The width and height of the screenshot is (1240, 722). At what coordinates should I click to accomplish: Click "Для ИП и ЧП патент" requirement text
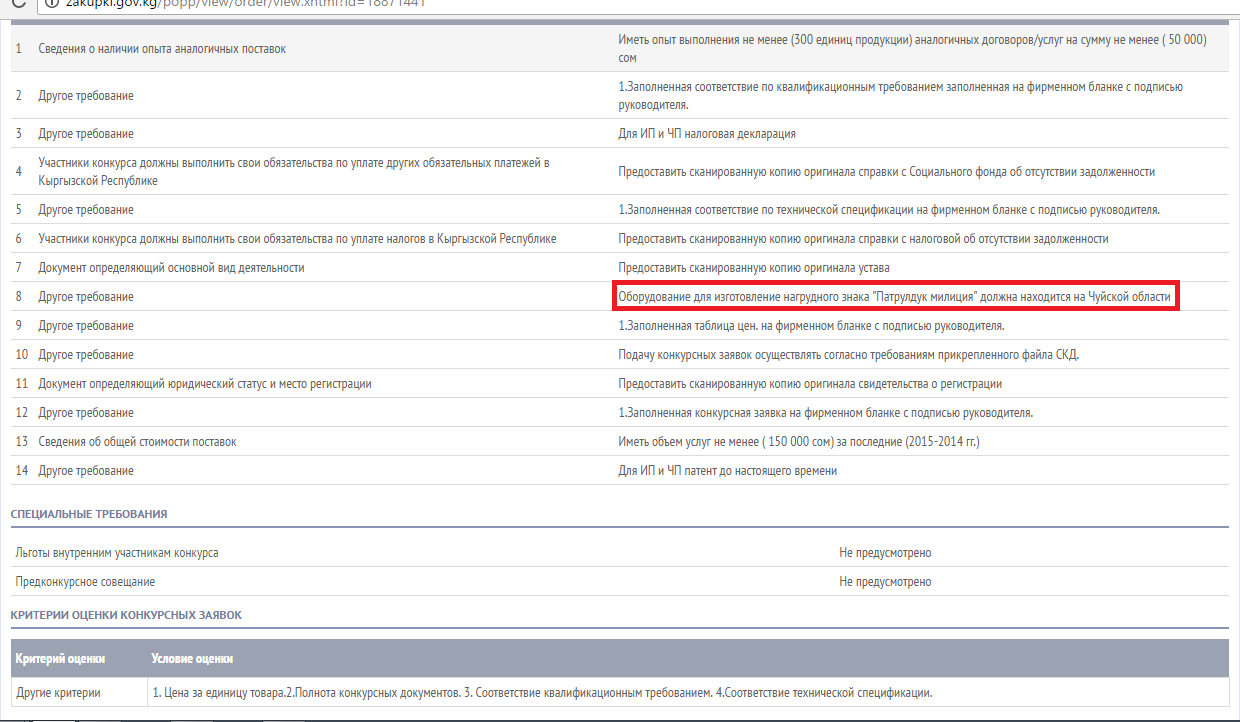(x=727, y=471)
